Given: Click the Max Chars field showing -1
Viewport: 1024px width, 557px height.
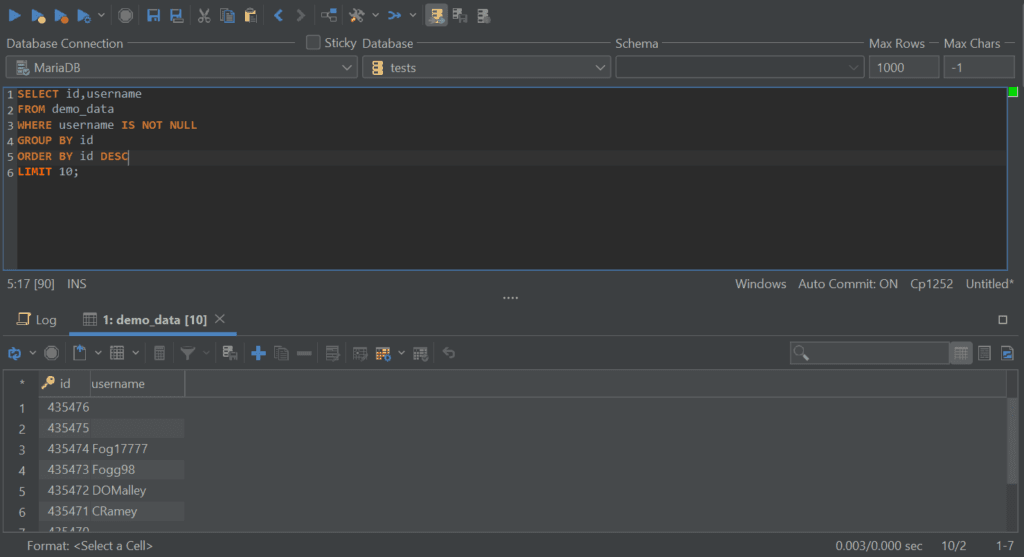Looking at the screenshot, I should (979, 67).
